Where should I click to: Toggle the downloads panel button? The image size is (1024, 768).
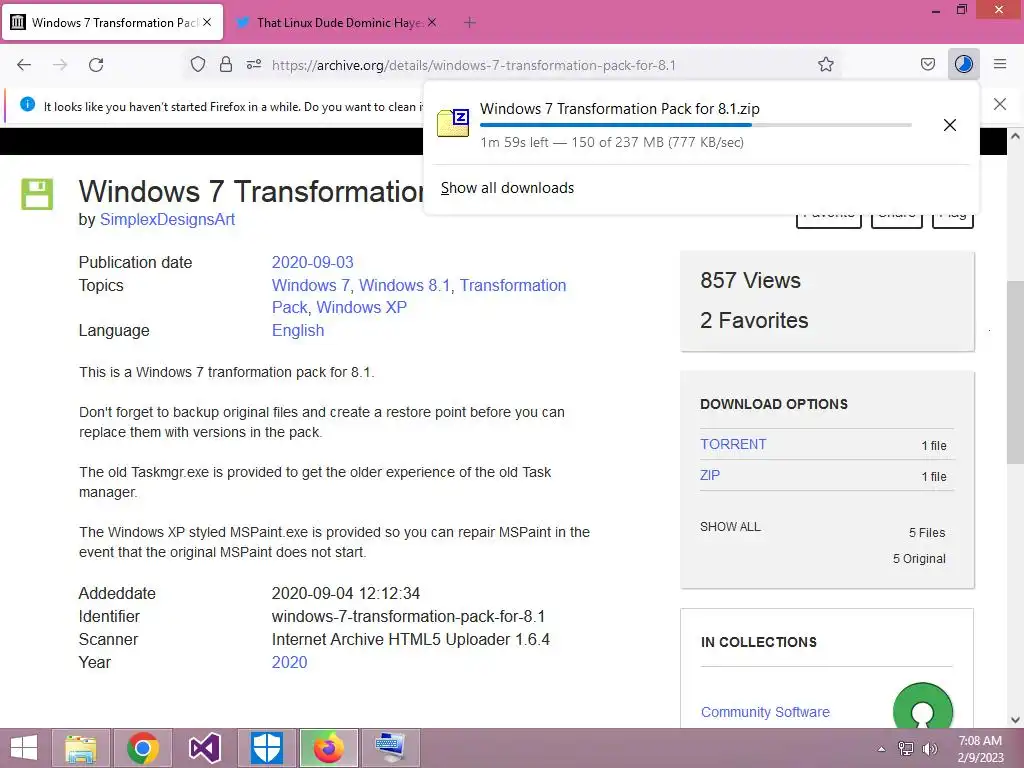pyautogui.click(x=963, y=65)
